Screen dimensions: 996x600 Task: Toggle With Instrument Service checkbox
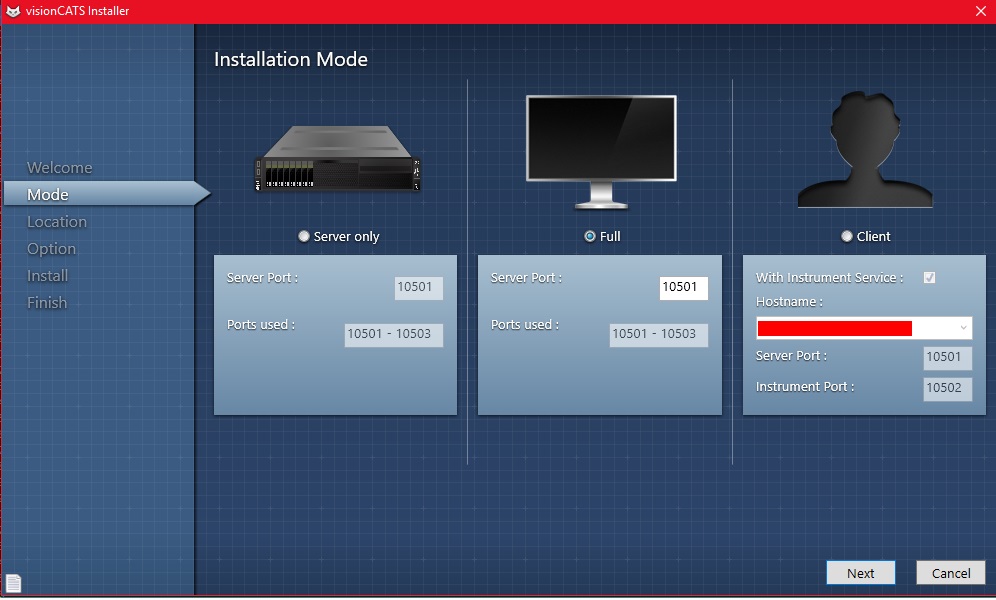point(929,277)
